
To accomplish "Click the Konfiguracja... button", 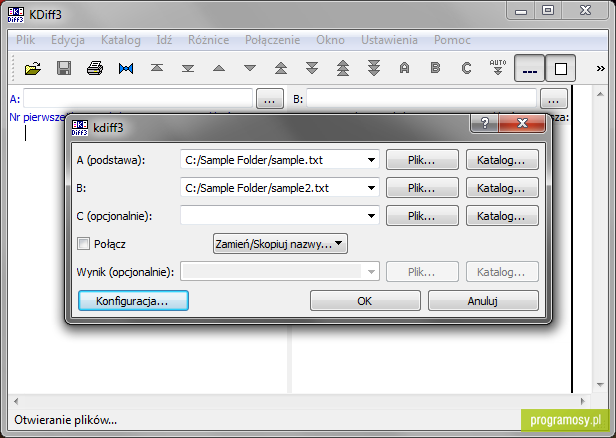I will pos(133,301).
